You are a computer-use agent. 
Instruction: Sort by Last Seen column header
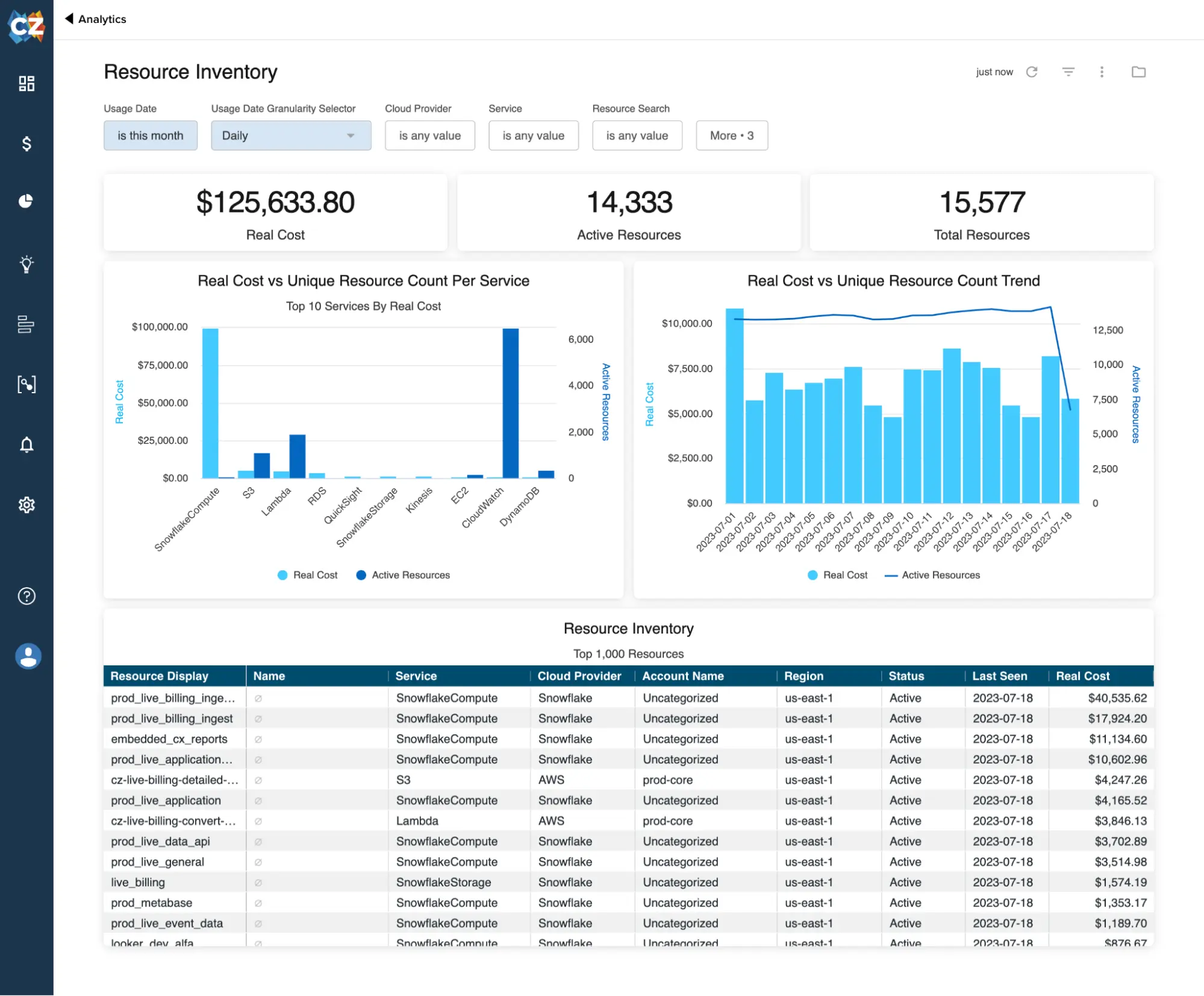point(1006,676)
